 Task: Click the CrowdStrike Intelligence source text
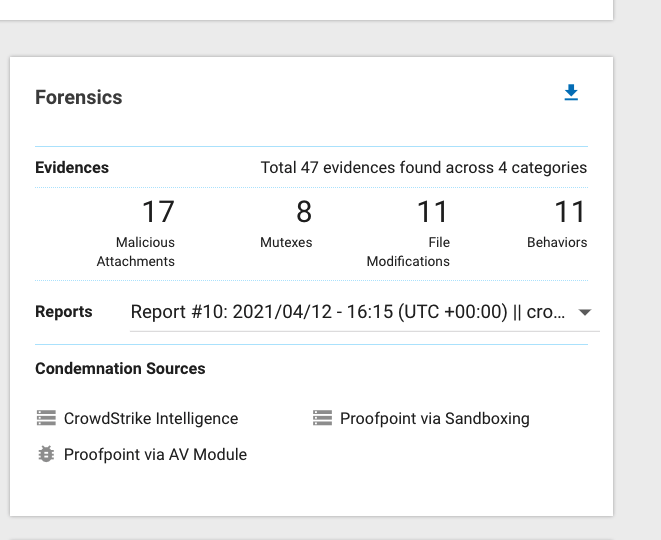[151, 419]
